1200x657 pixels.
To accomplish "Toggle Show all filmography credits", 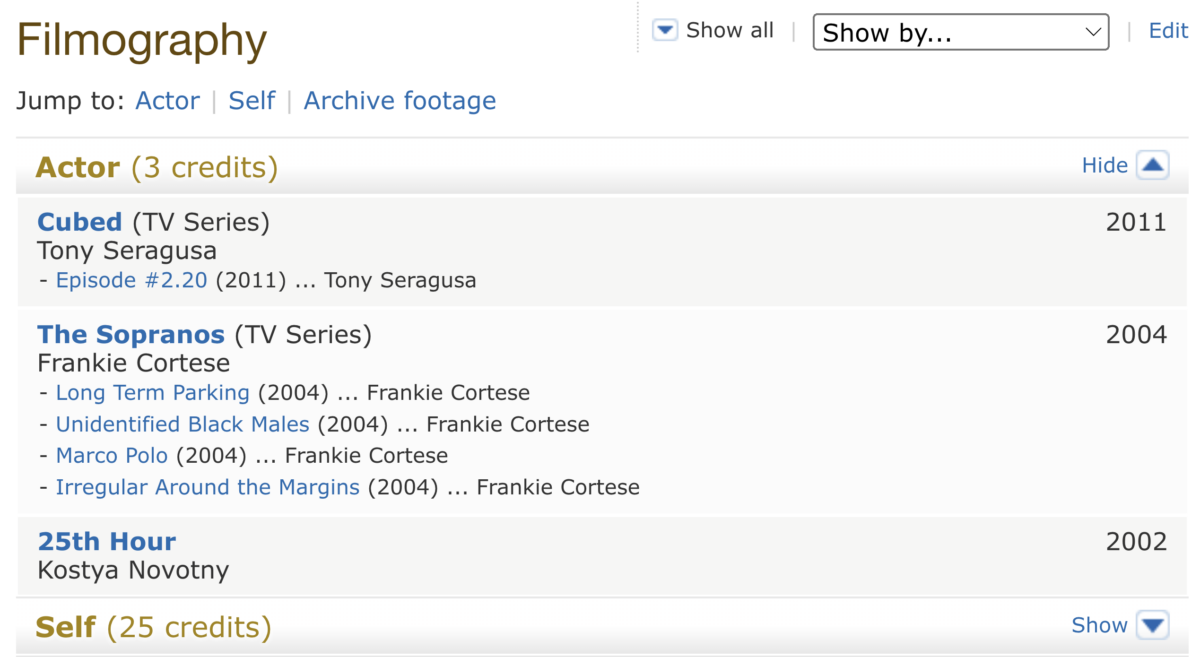I will 729,31.
